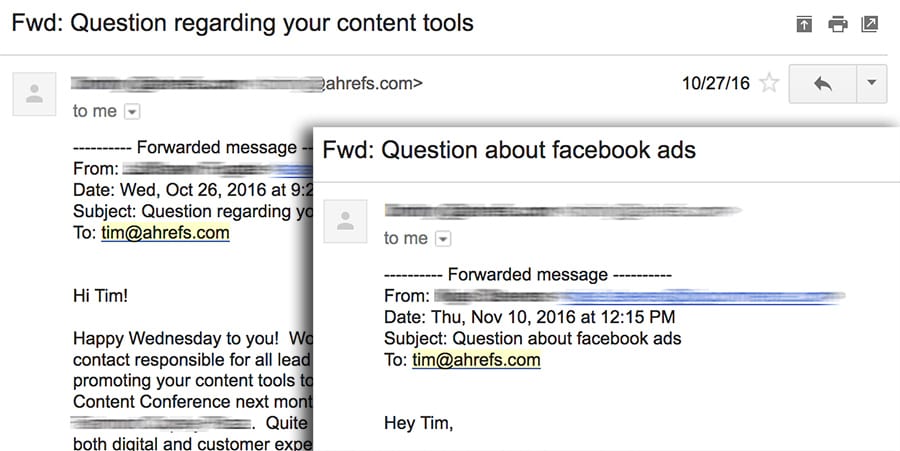Click sender avatar of facebook ads email
The height and width of the screenshot is (451, 900).
point(346,222)
